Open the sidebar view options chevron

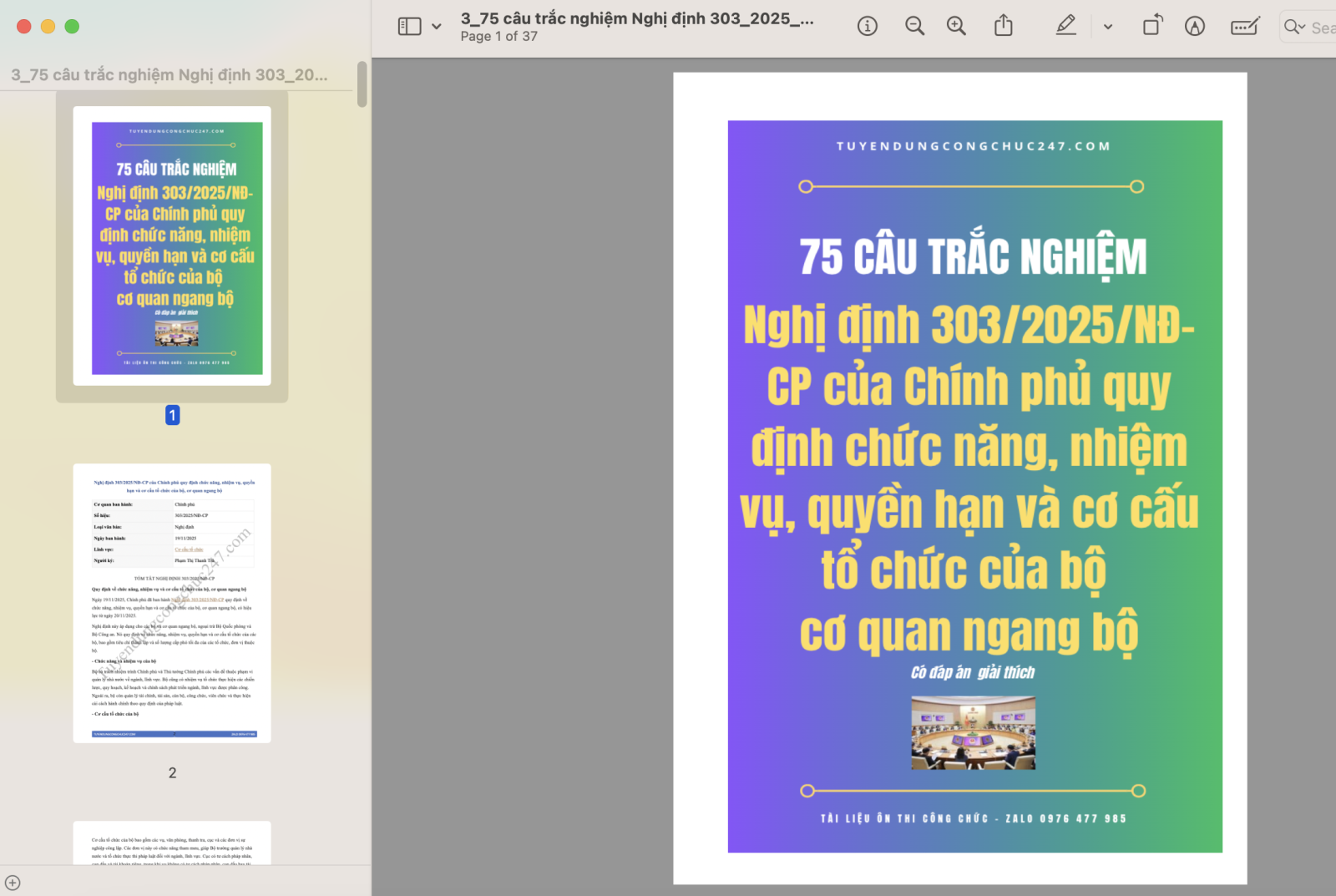click(x=437, y=27)
